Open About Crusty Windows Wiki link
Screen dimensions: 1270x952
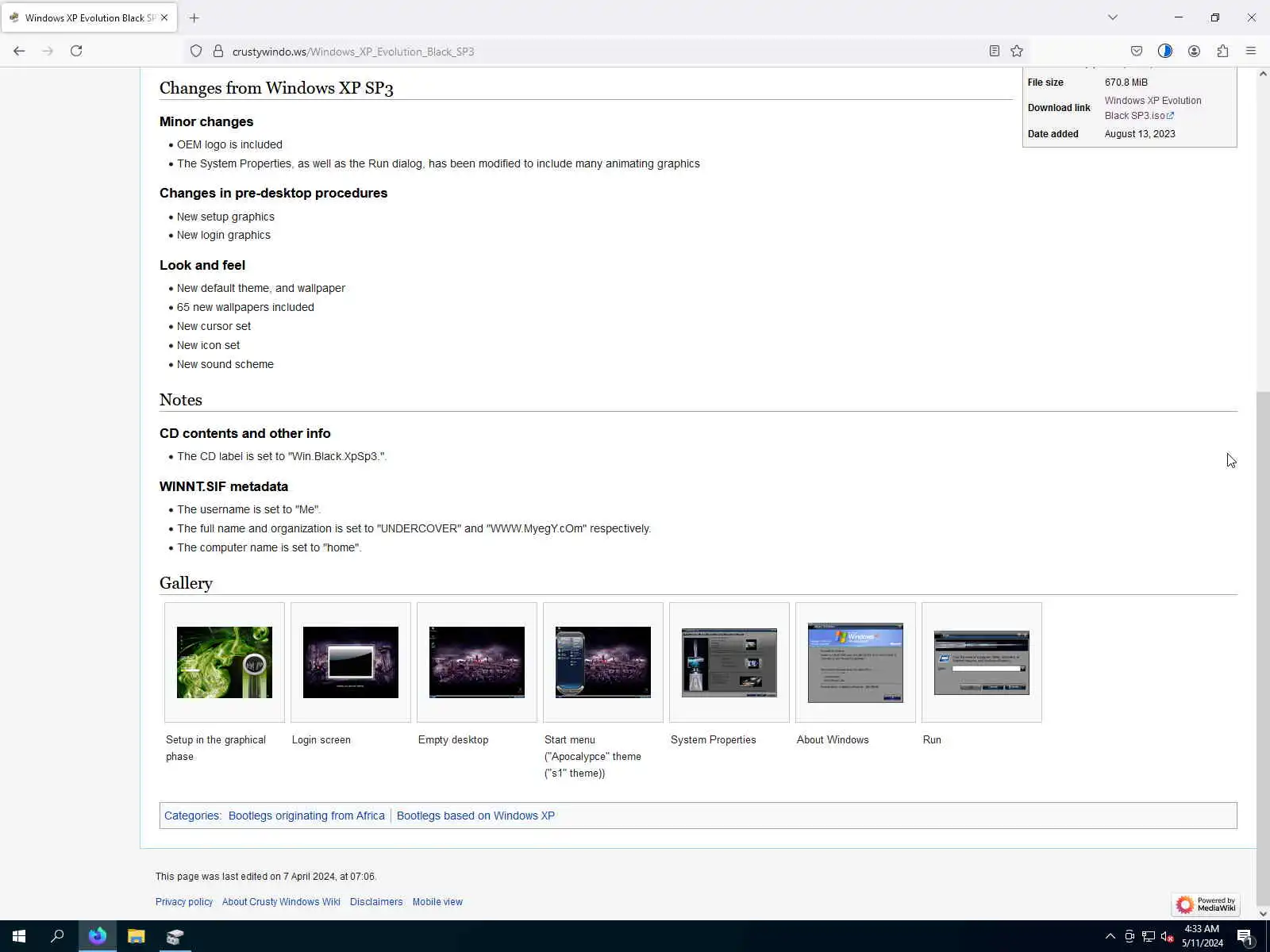pos(281,902)
